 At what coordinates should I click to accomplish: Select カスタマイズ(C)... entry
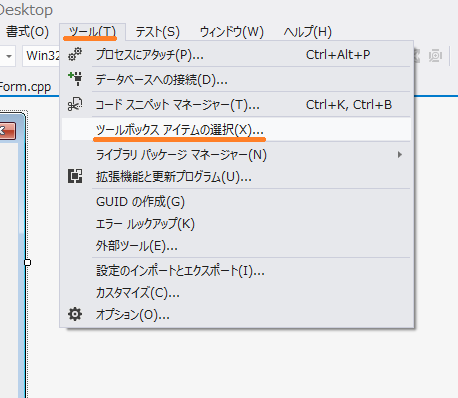(x=236, y=293)
